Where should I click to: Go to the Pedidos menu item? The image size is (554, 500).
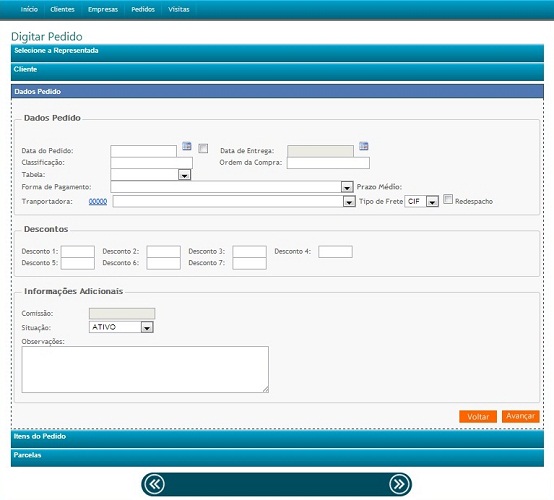coord(143,10)
